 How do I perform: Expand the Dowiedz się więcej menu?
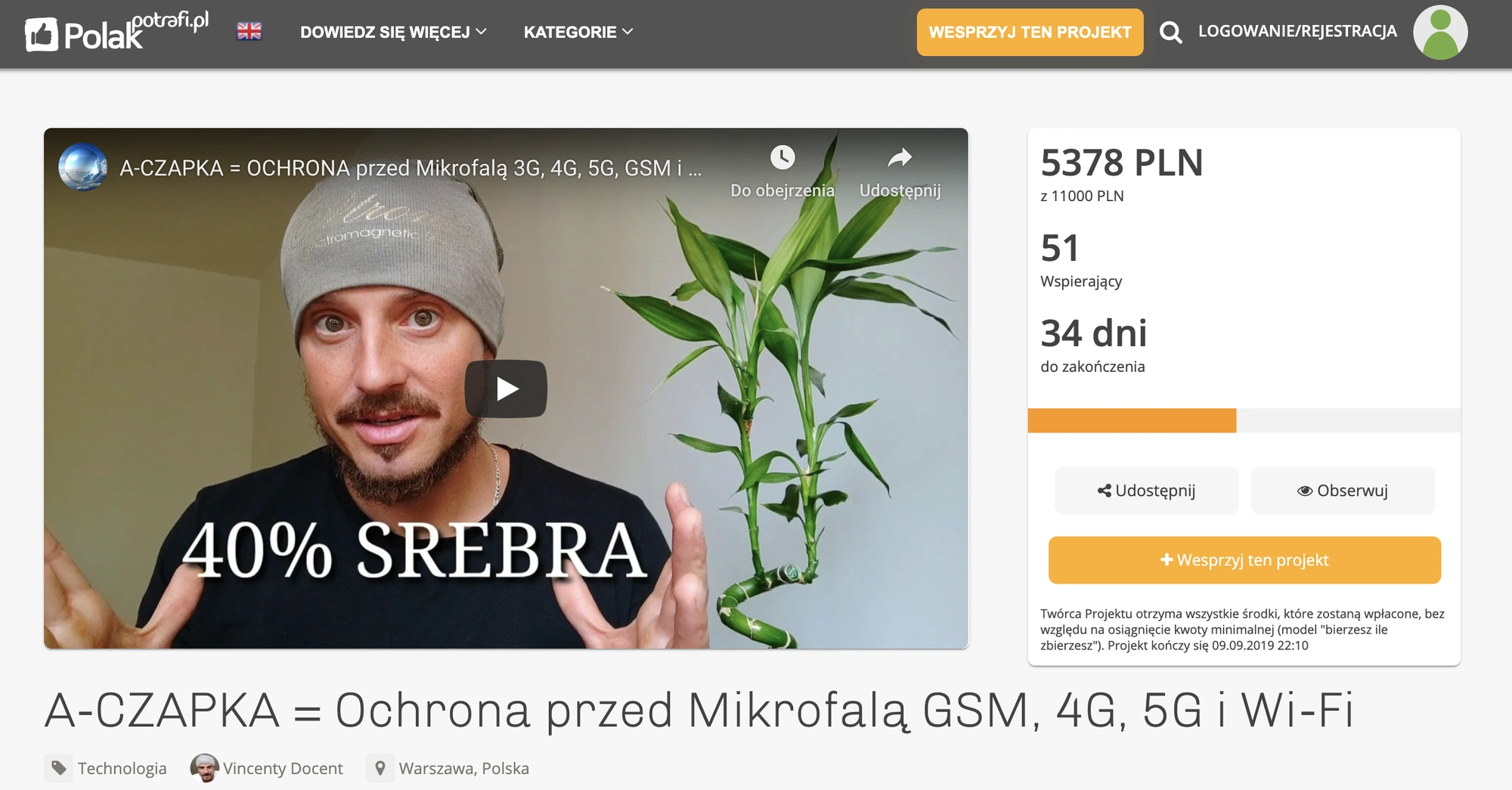point(393,32)
